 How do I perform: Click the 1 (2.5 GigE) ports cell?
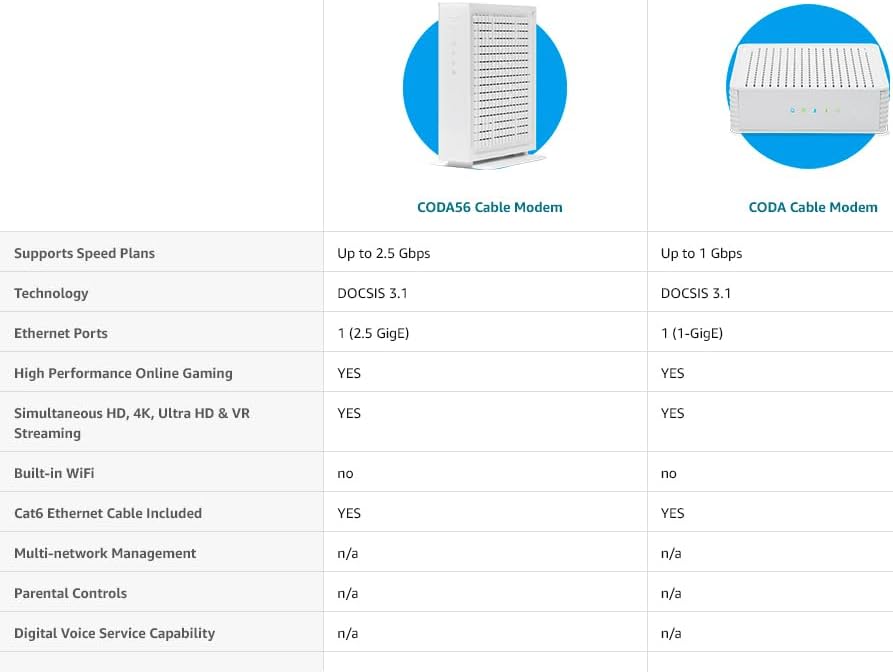point(373,333)
